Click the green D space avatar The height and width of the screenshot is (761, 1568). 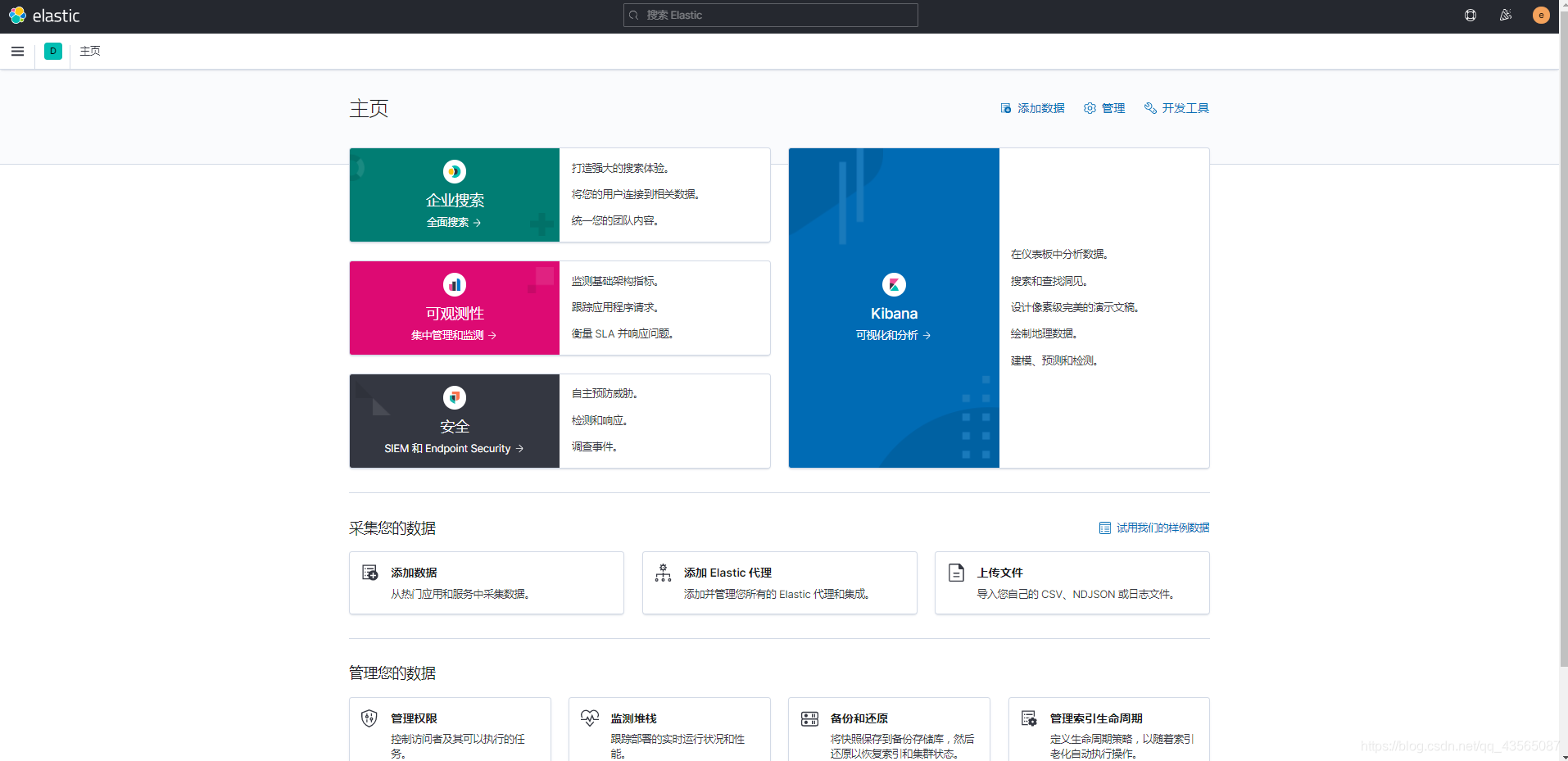(53, 51)
